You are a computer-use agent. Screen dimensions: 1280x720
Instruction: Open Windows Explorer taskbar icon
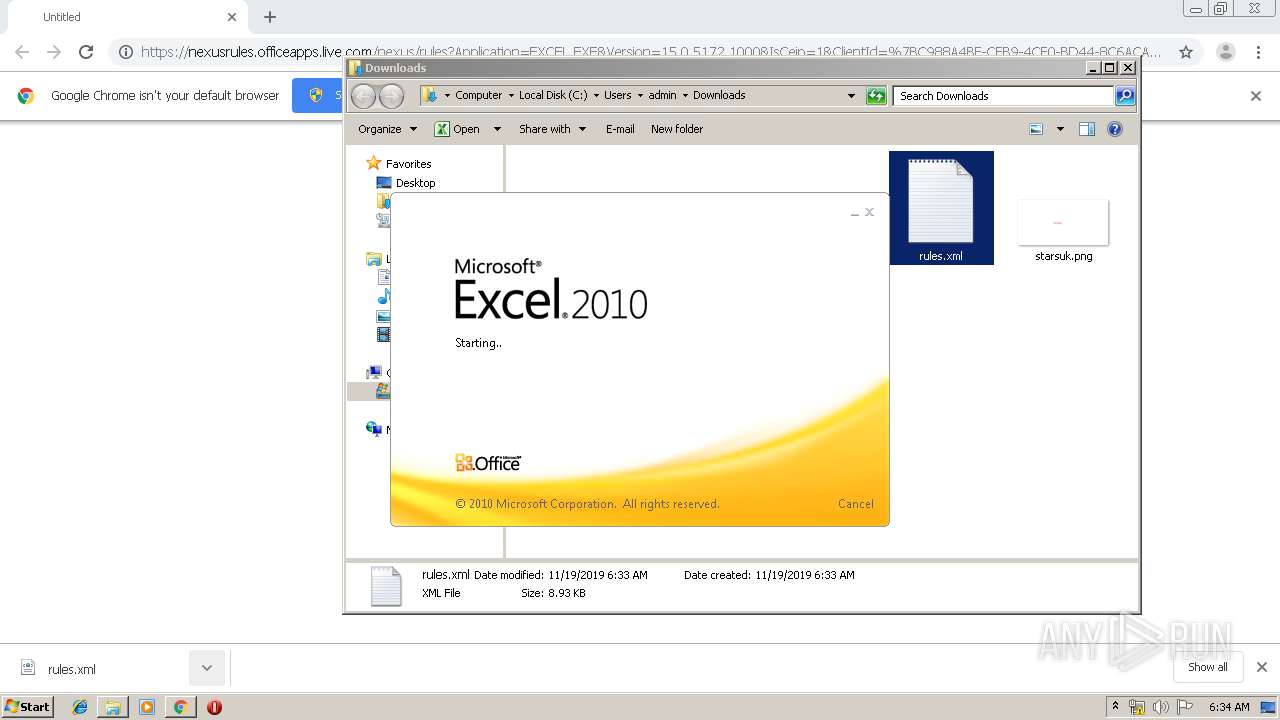(x=113, y=707)
